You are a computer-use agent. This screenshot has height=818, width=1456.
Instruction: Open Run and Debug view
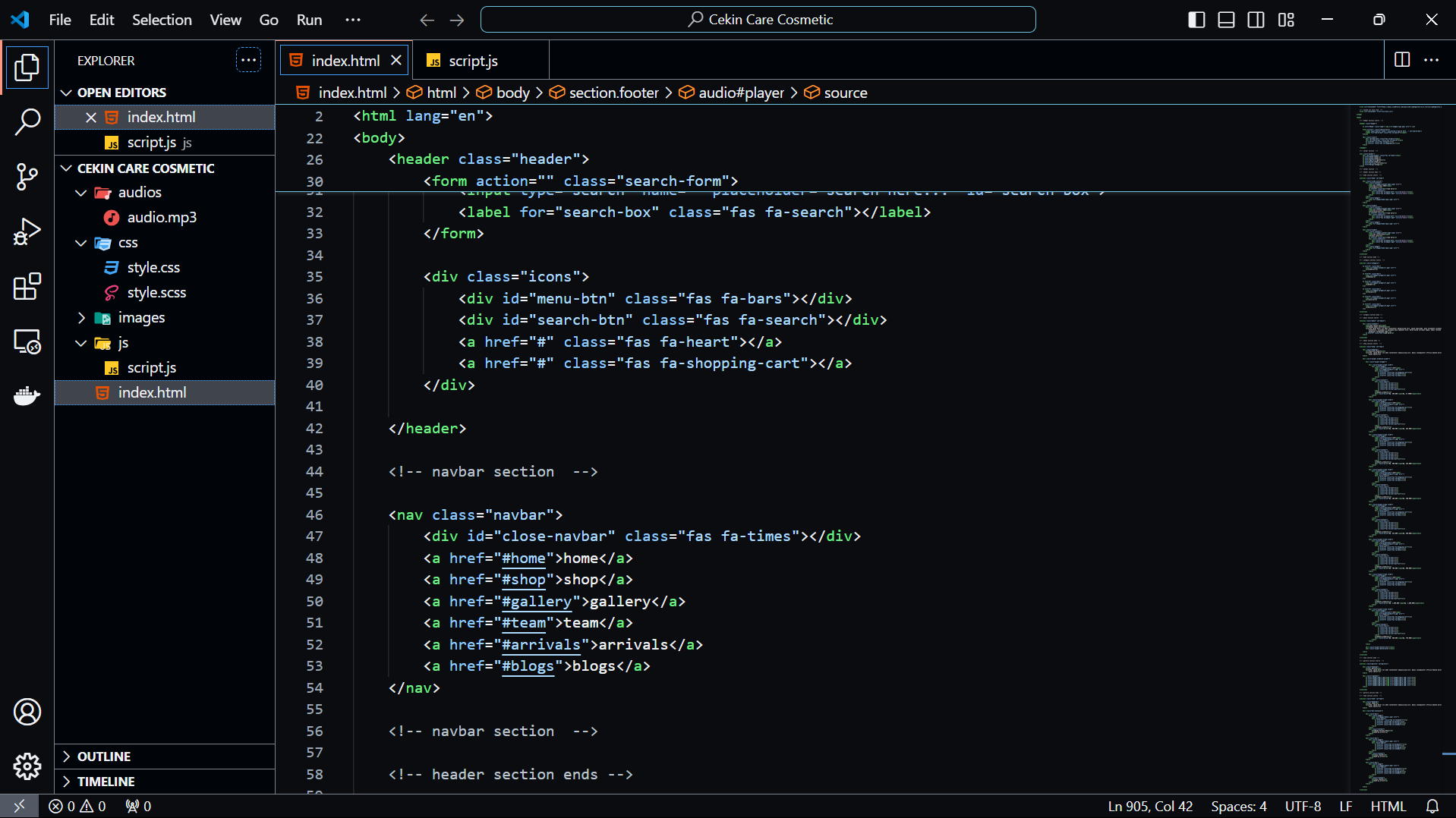[x=27, y=231]
